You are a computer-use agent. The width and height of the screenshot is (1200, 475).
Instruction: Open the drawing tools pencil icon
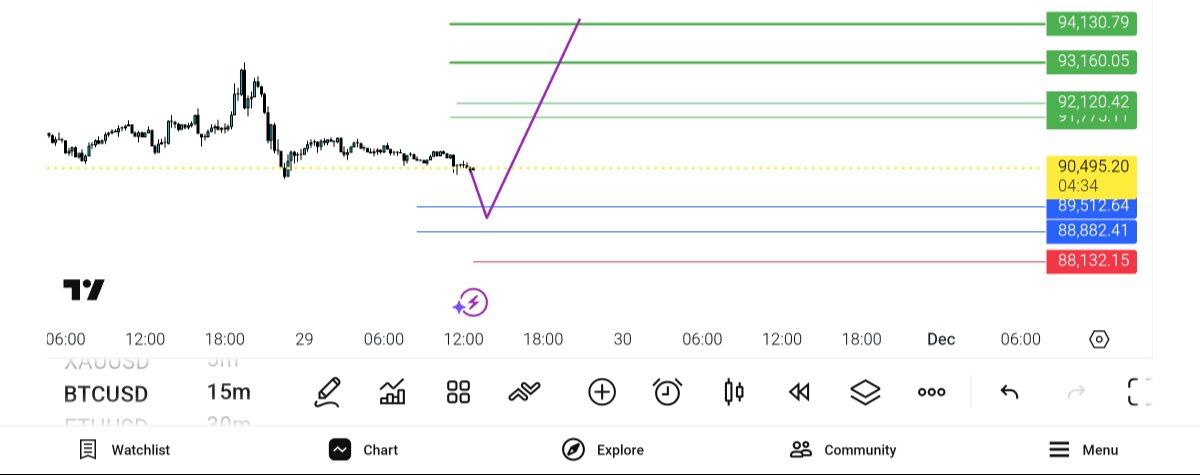tap(328, 392)
